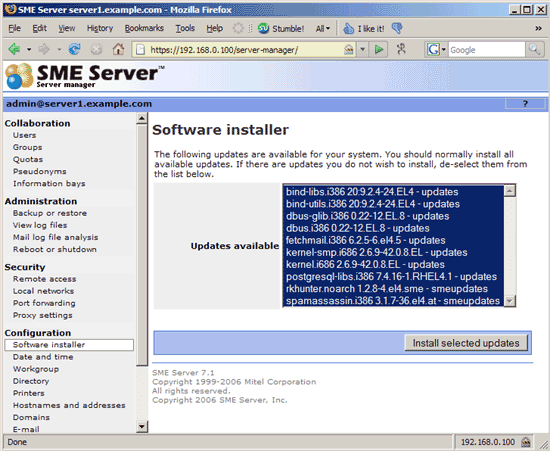The height and width of the screenshot is (451, 550).
Task: Open the Bookmarks menu
Action: coord(144,28)
